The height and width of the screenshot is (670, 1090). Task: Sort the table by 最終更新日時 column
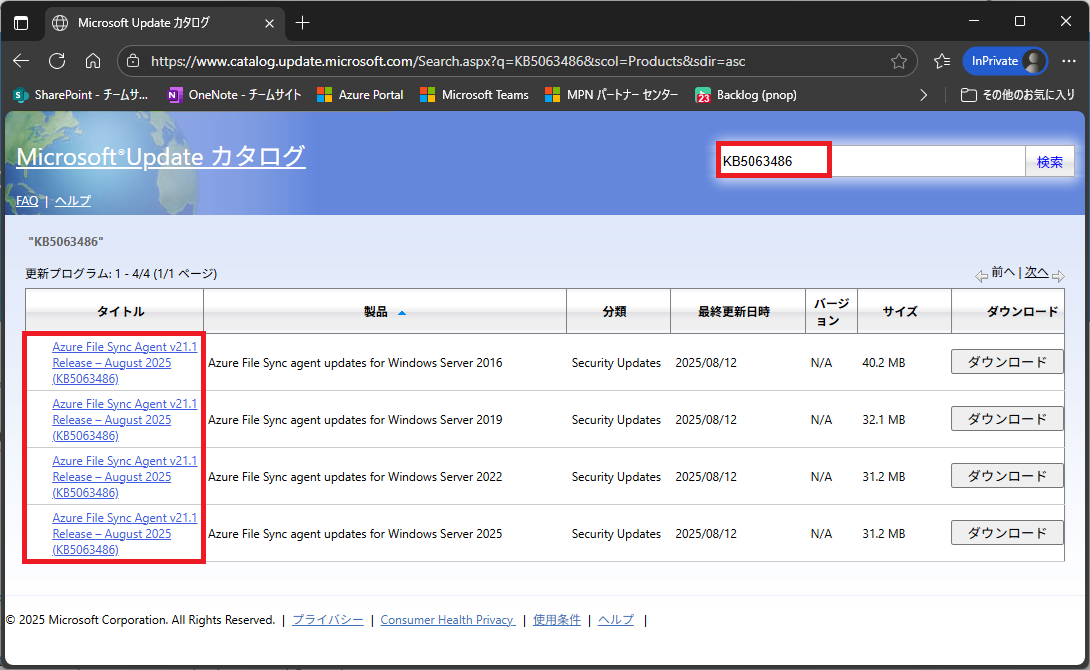734,311
